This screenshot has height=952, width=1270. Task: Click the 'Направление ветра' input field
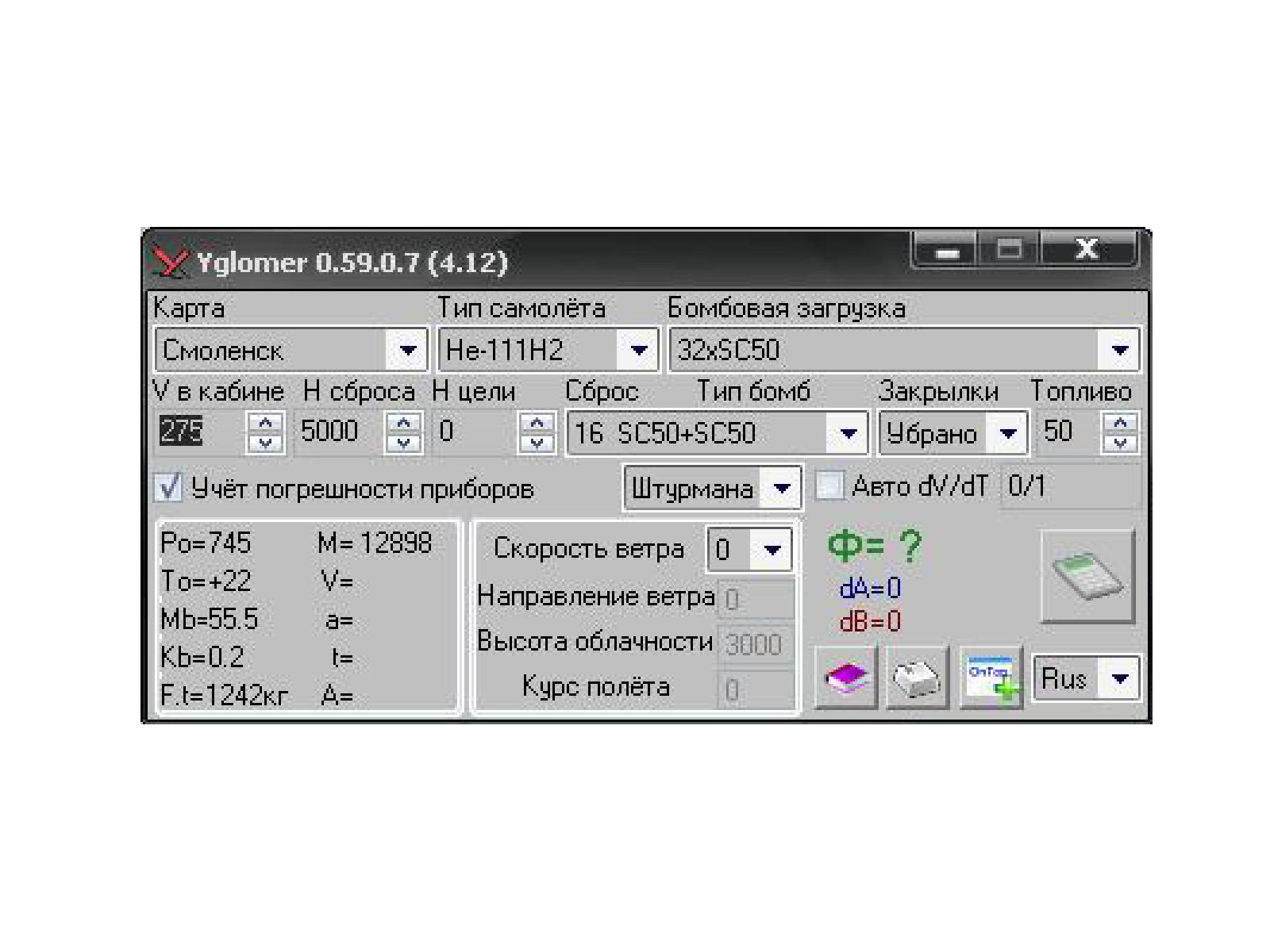pos(756,599)
